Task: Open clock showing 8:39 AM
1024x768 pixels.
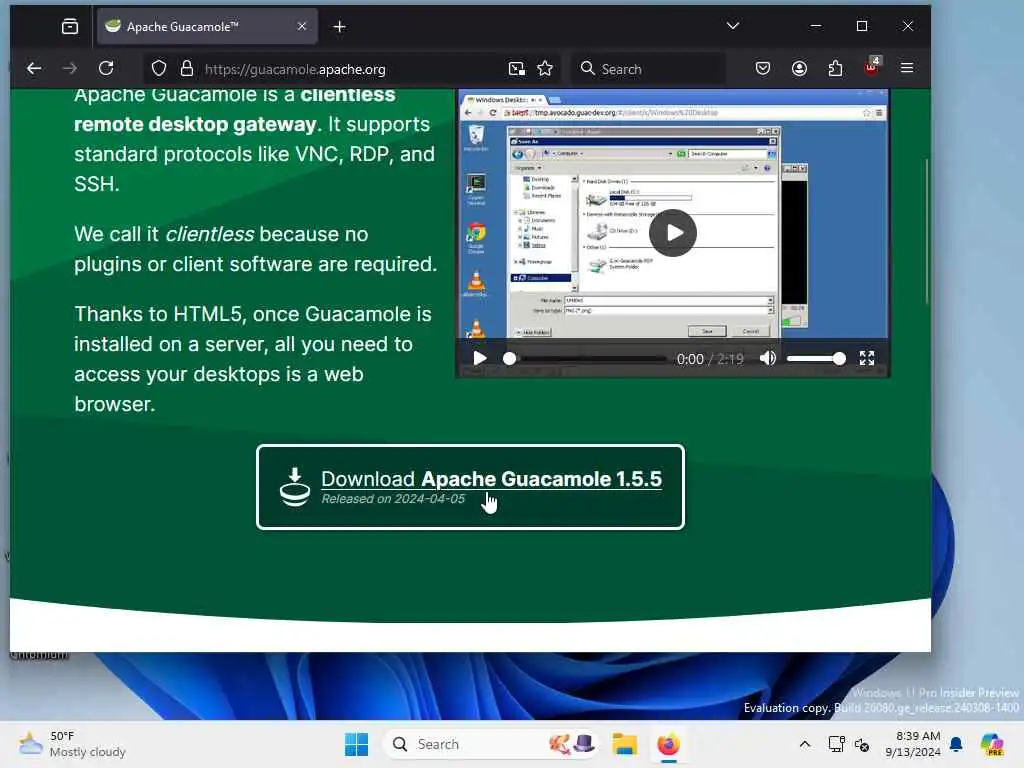Action: click(x=918, y=736)
